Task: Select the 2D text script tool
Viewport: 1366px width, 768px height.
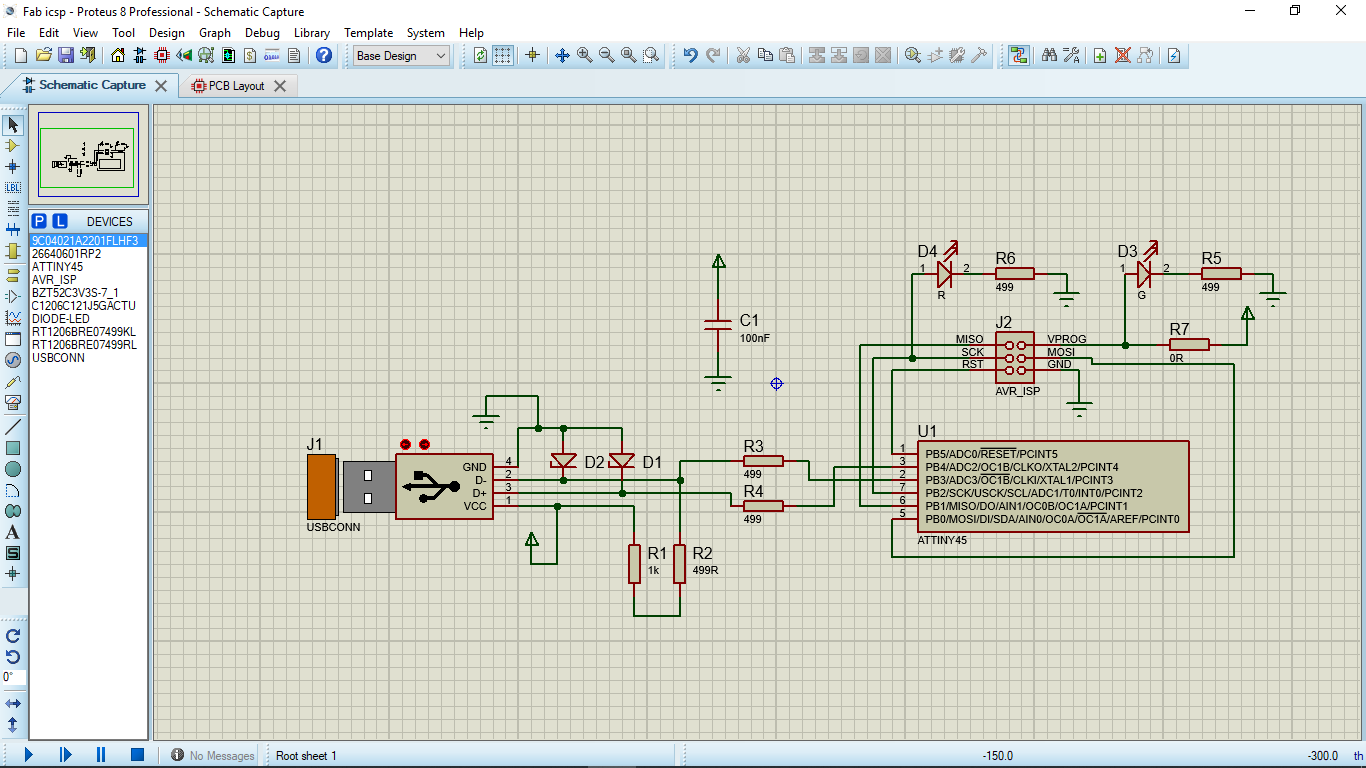Action: coord(13,532)
